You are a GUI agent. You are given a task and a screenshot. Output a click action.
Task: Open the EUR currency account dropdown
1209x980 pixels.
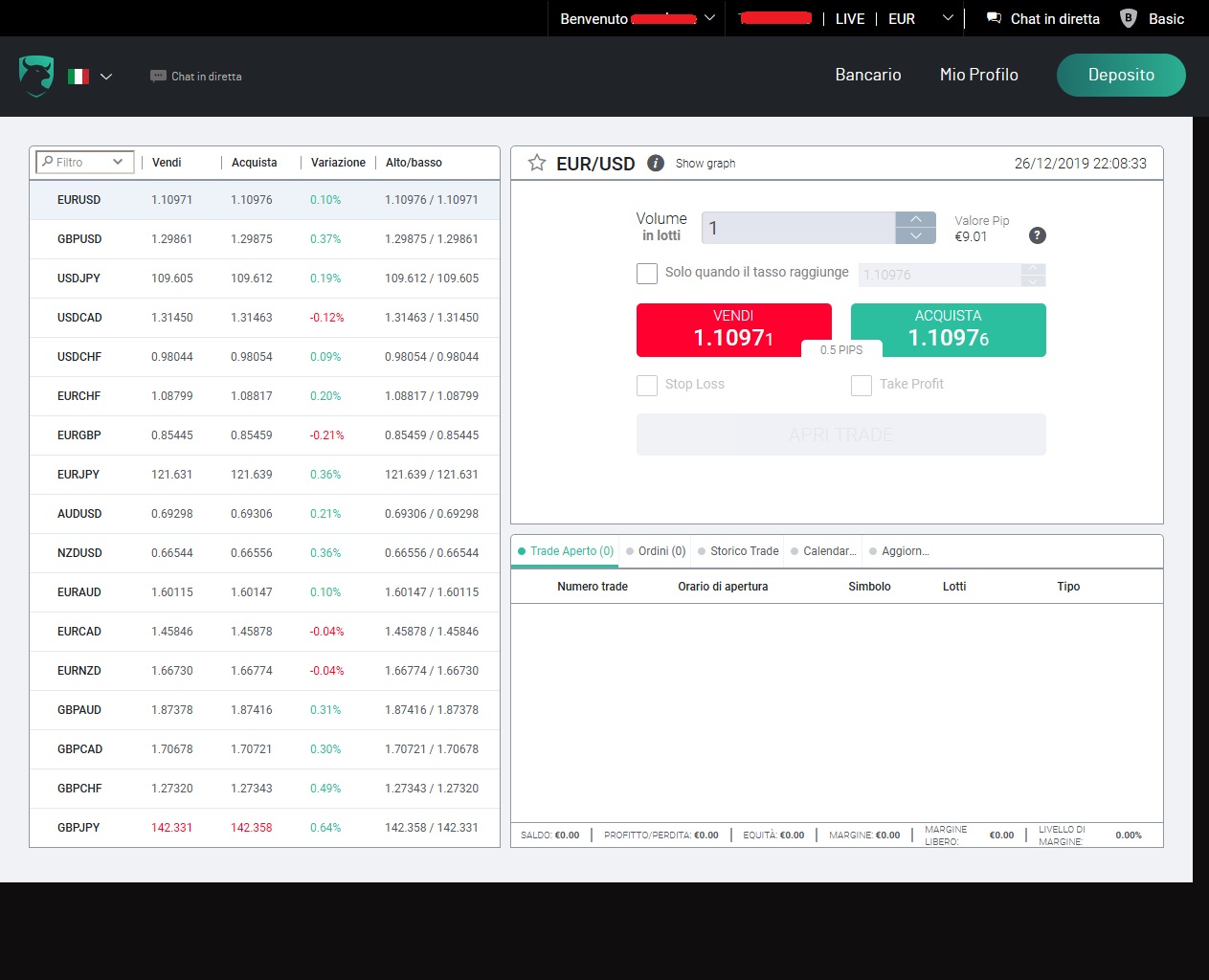(947, 18)
